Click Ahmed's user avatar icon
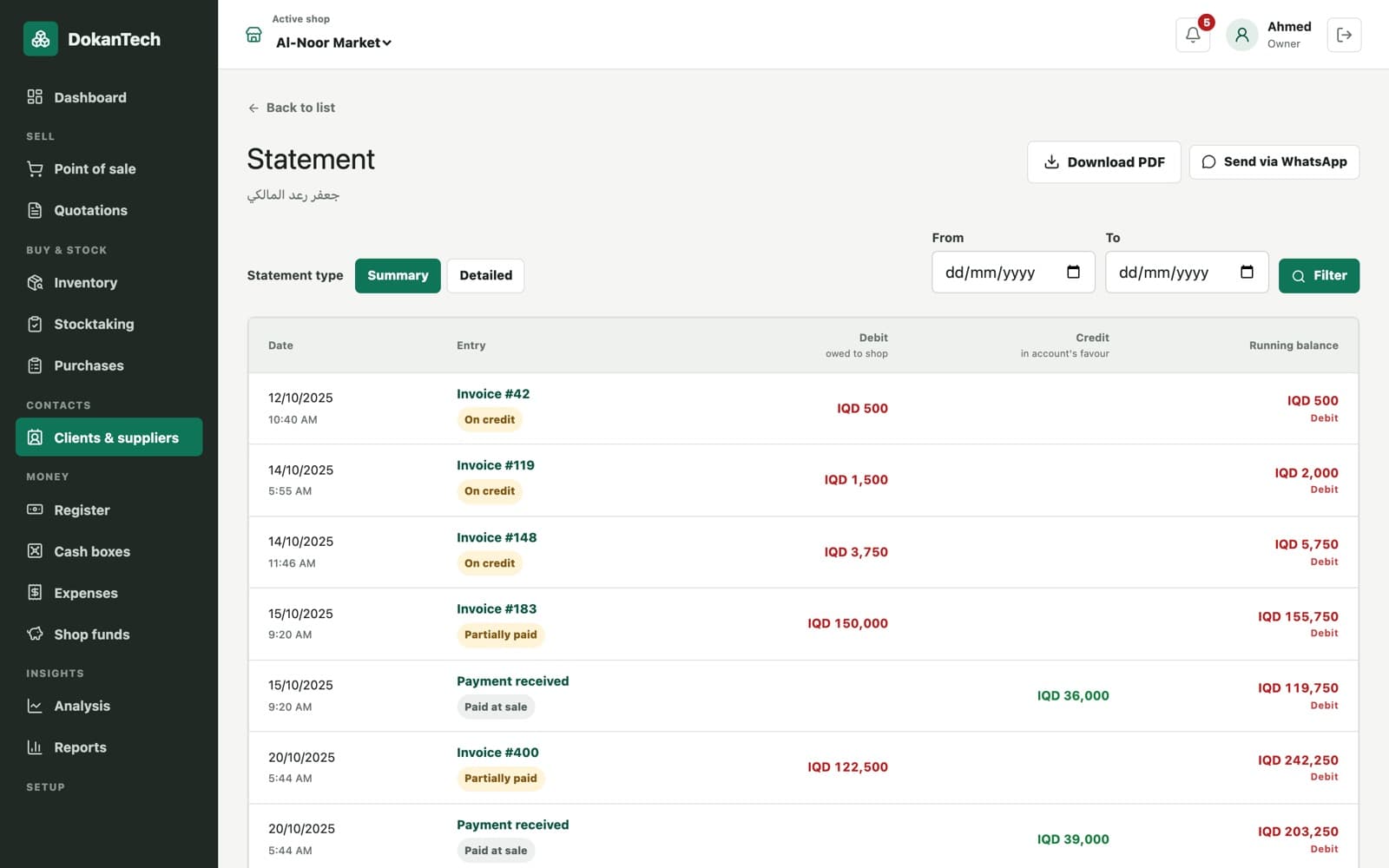 [x=1242, y=35]
